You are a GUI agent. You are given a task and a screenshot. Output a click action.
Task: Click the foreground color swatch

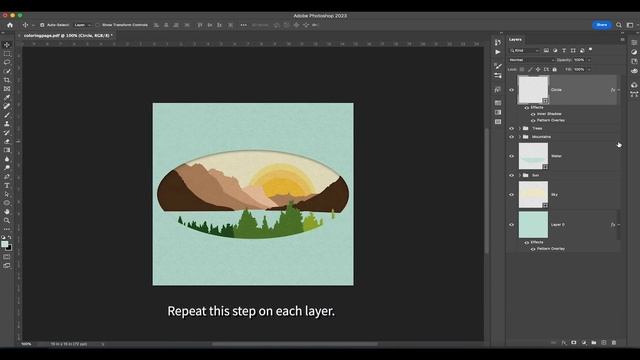pos(4,244)
